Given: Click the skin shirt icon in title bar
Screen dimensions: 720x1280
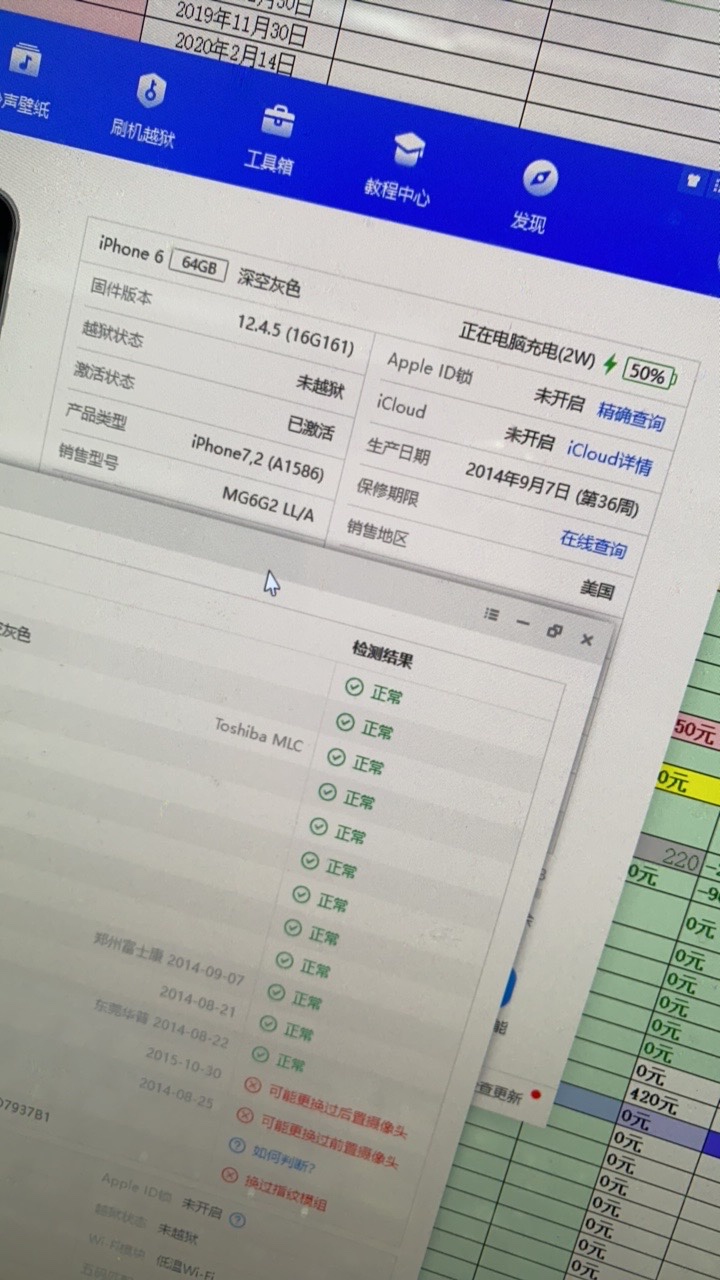Looking at the screenshot, I should (693, 183).
